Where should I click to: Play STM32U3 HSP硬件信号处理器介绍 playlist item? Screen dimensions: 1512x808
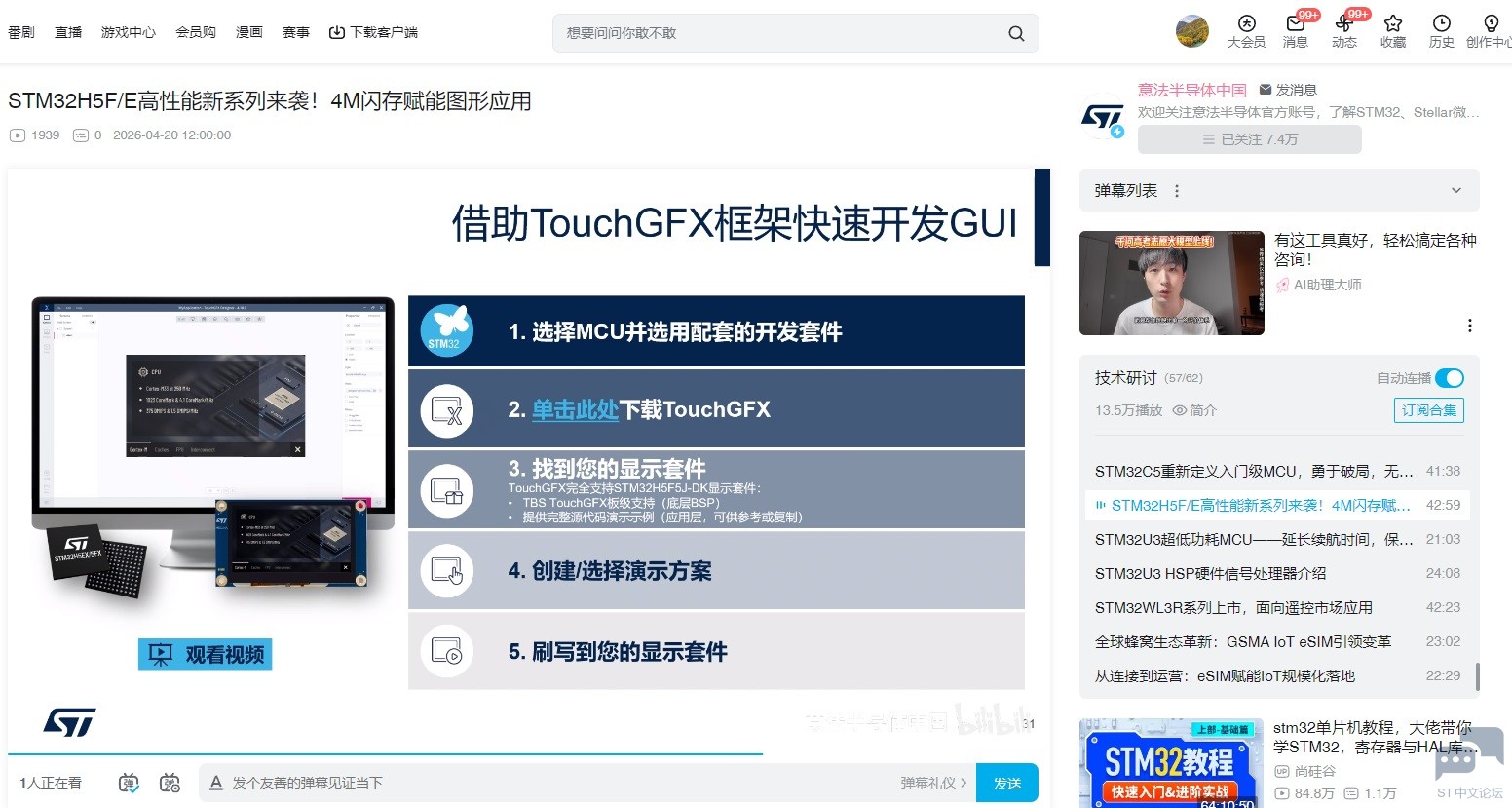coord(1277,573)
